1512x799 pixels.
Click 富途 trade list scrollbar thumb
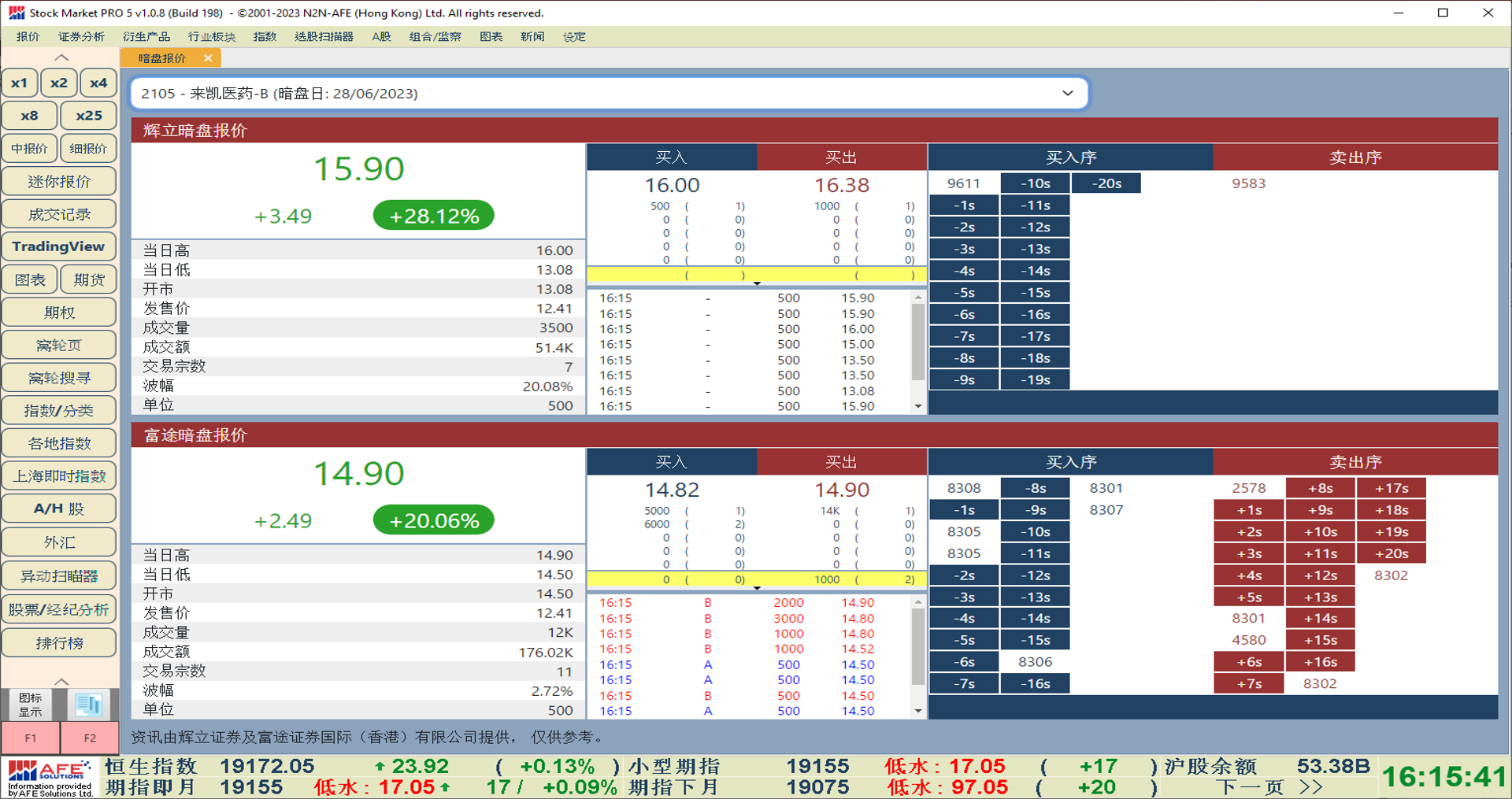(x=917, y=646)
